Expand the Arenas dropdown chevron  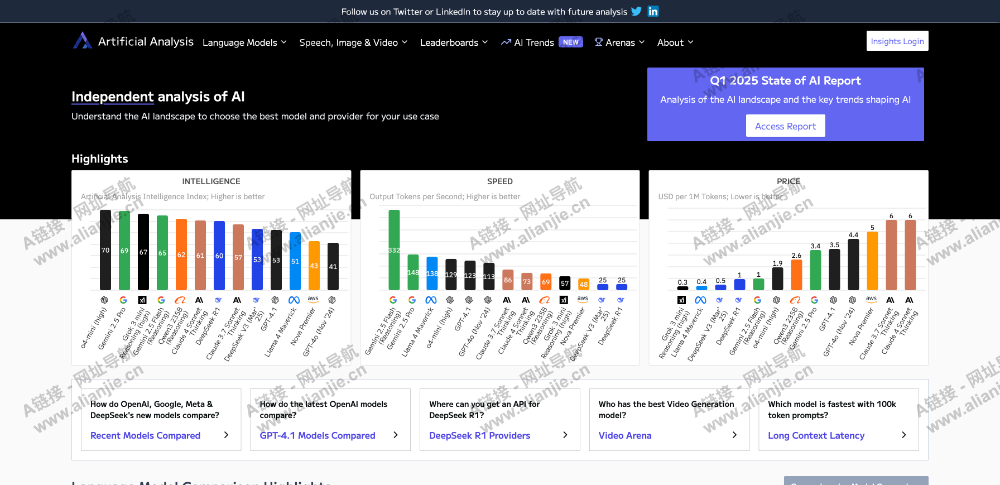642,43
